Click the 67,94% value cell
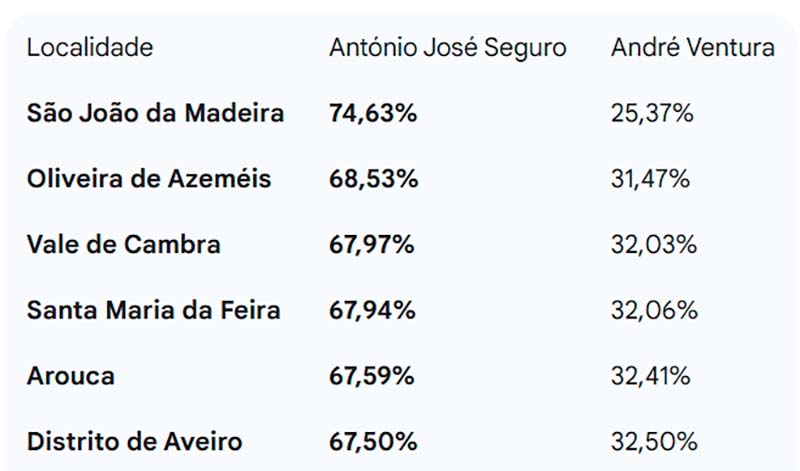This screenshot has height=471, width=800. point(372,310)
